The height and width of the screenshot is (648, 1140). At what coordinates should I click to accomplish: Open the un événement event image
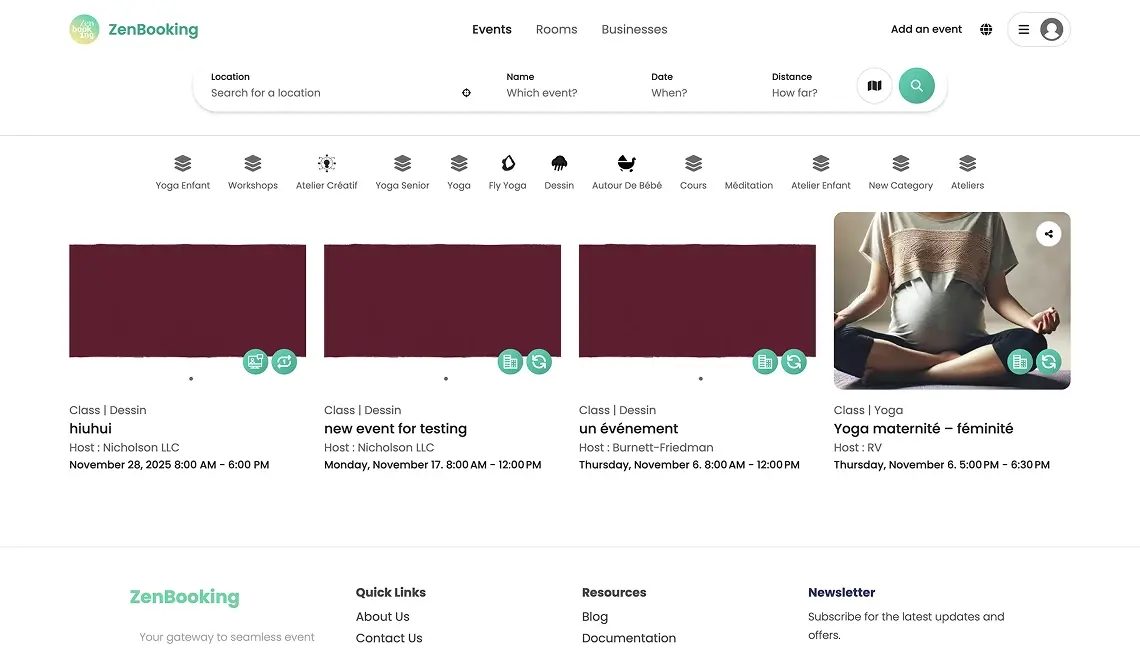click(x=697, y=301)
